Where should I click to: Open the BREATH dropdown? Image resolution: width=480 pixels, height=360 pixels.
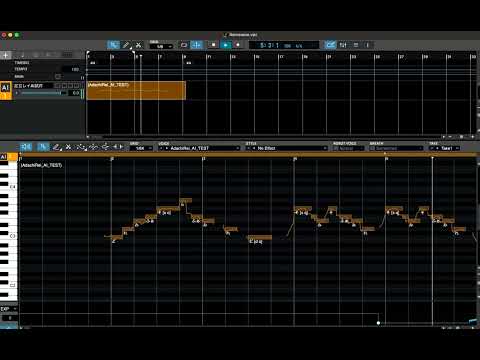(397, 148)
